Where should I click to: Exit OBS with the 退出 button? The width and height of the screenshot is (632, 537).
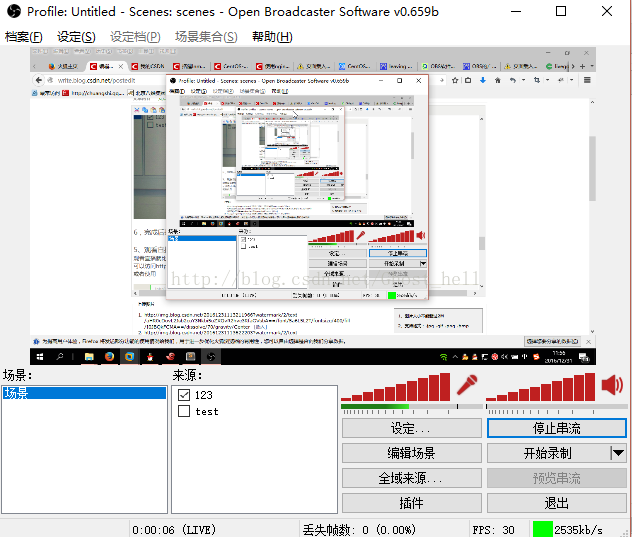pos(557,503)
